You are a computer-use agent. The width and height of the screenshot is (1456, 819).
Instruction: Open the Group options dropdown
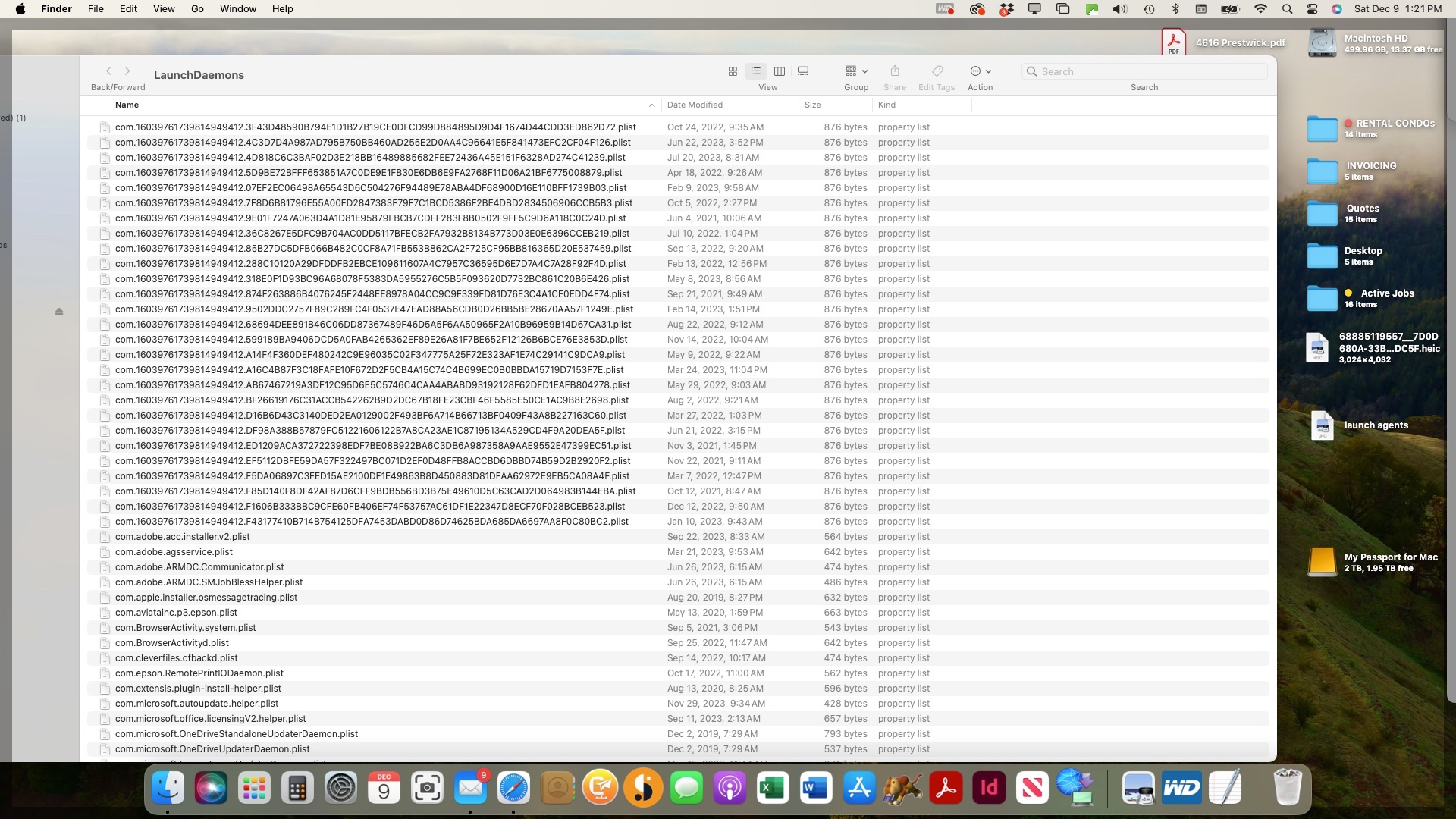coord(856,71)
